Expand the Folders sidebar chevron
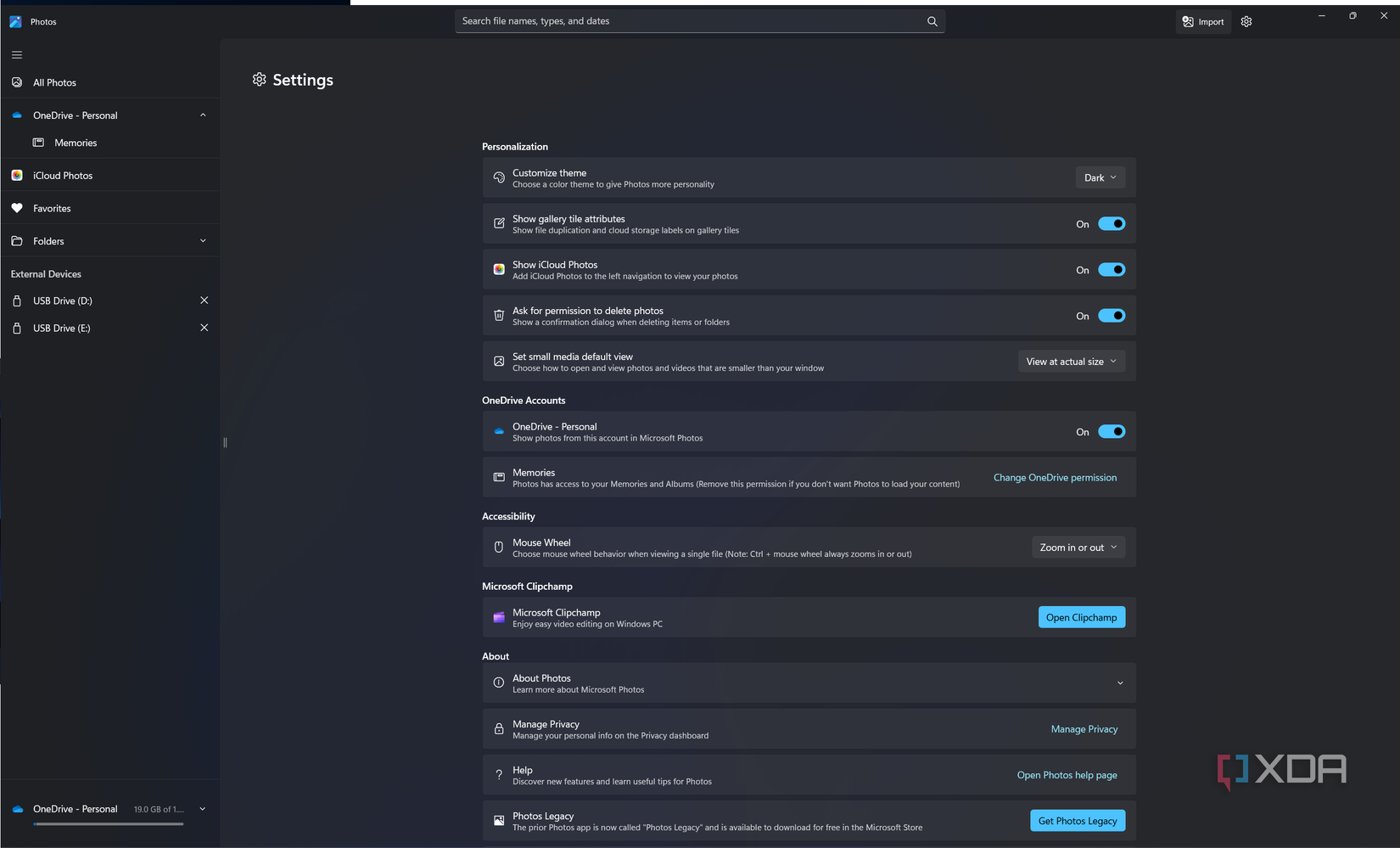 [203, 241]
